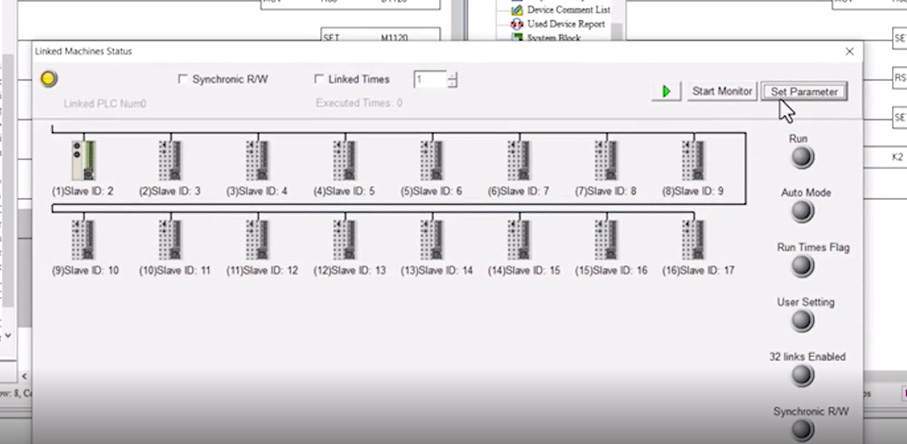The width and height of the screenshot is (907, 444).
Task: Select the Slave ID: 7 PLC icon
Action: tap(519, 161)
